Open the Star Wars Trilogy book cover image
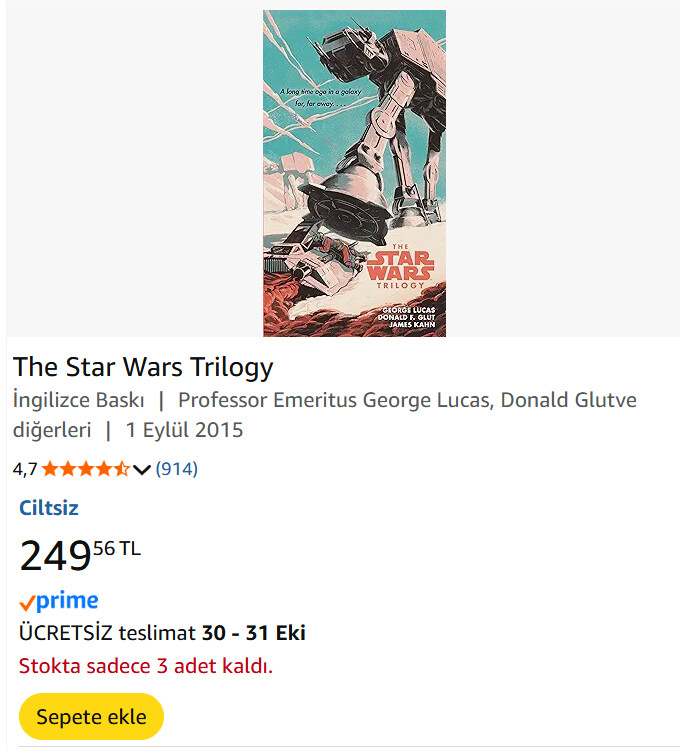Screen dimensions: 680x751 pyautogui.click(x=354, y=173)
